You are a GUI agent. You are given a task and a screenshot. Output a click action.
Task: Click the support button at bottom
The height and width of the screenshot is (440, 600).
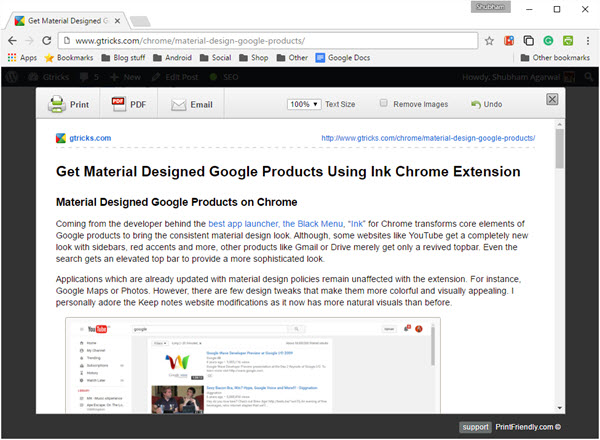(475, 427)
